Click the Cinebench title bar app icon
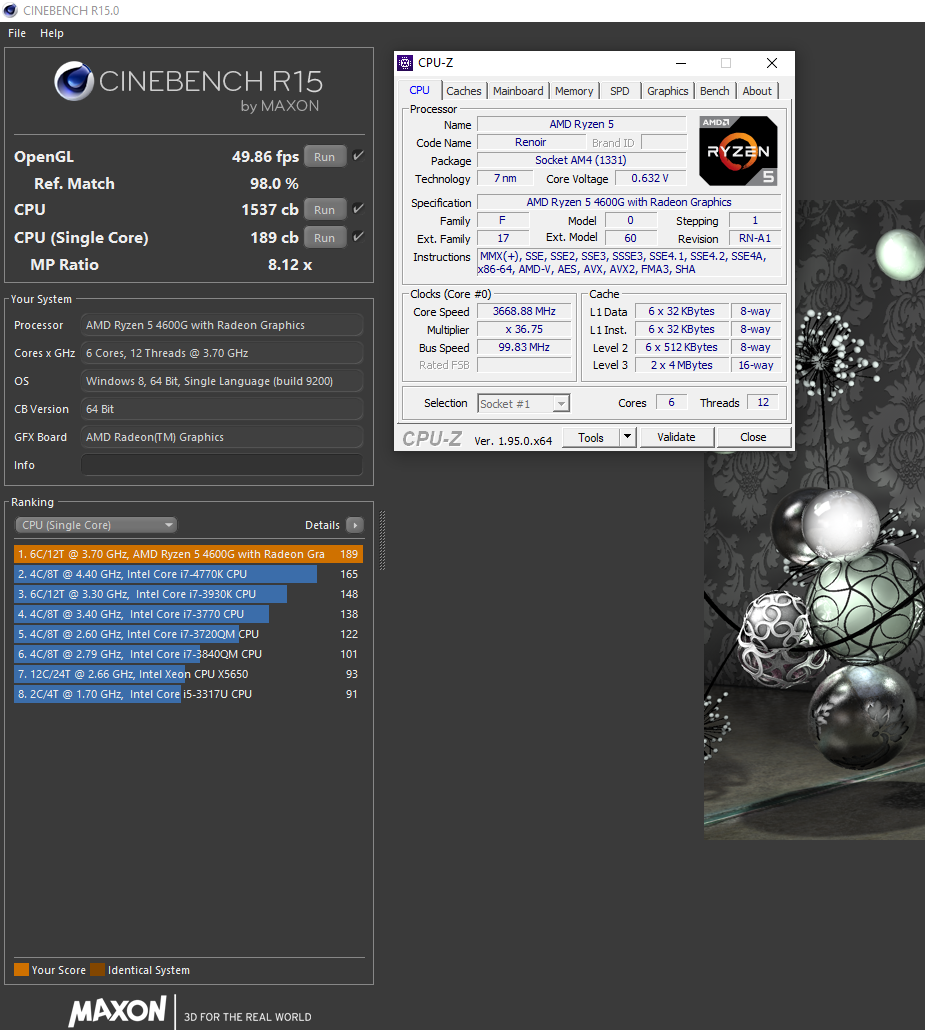Screen dimensions: 925x1030 point(10,11)
